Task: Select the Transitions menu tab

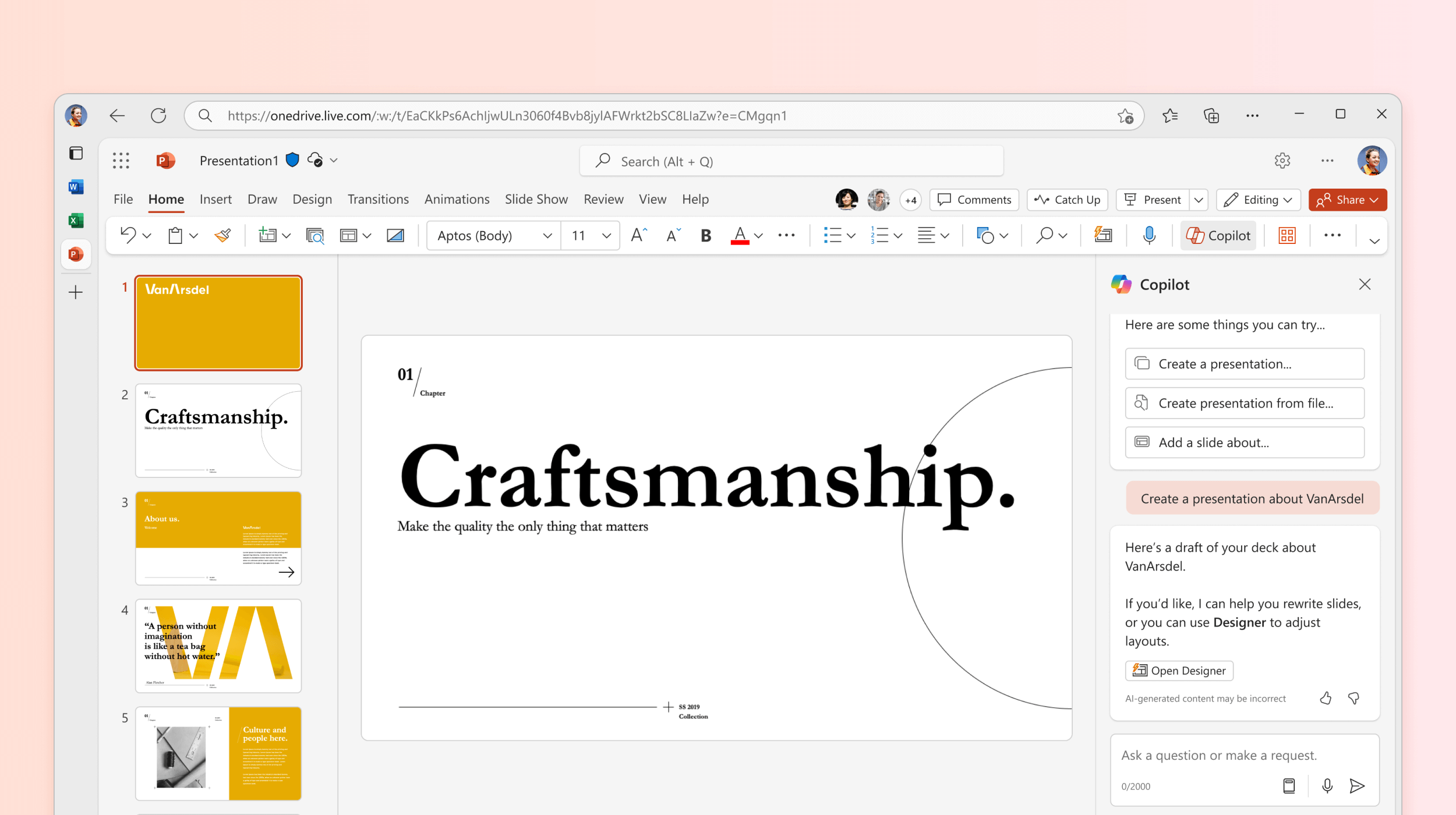Action: 378,199
